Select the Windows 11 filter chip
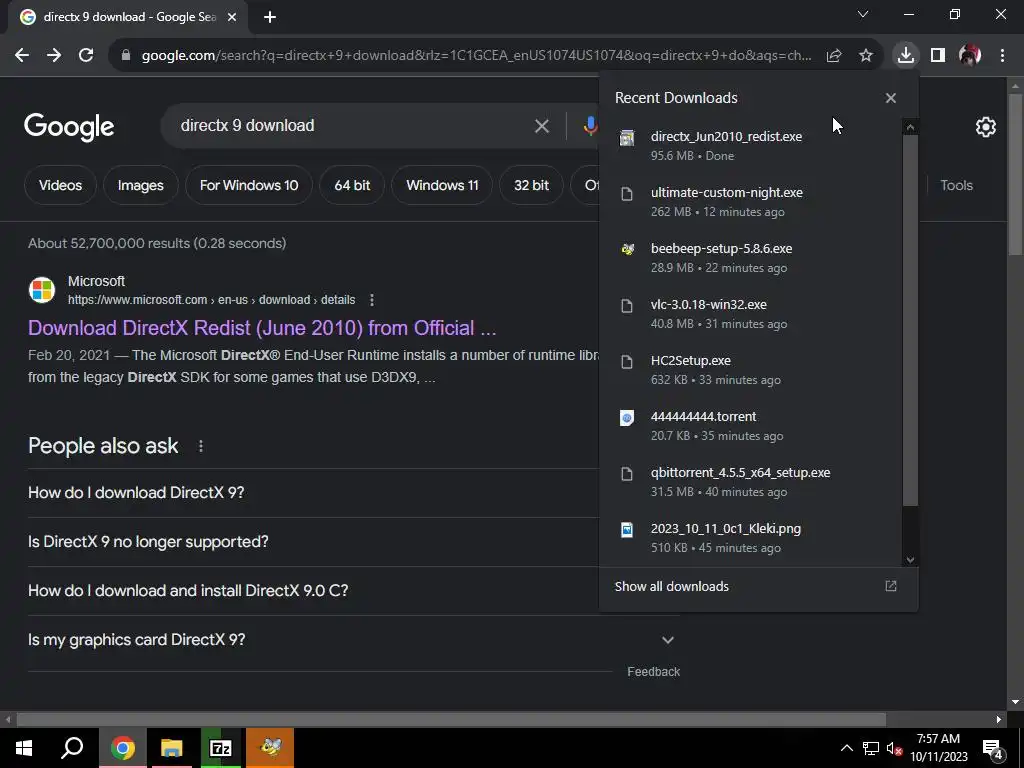1024x768 pixels. coord(442,185)
